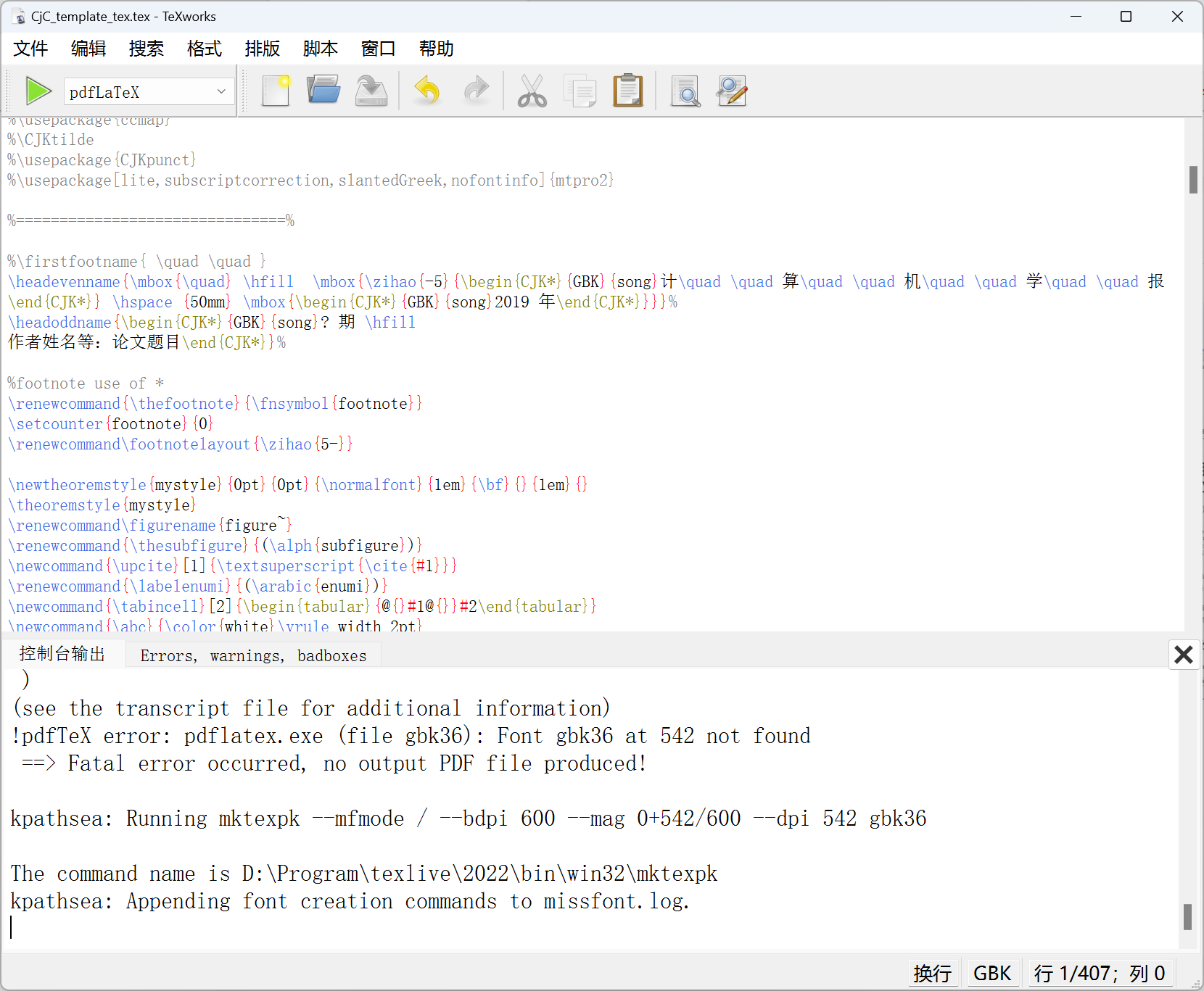1204x991 pixels.
Task: Minimize the TeXworks window
Action: click(x=1076, y=17)
